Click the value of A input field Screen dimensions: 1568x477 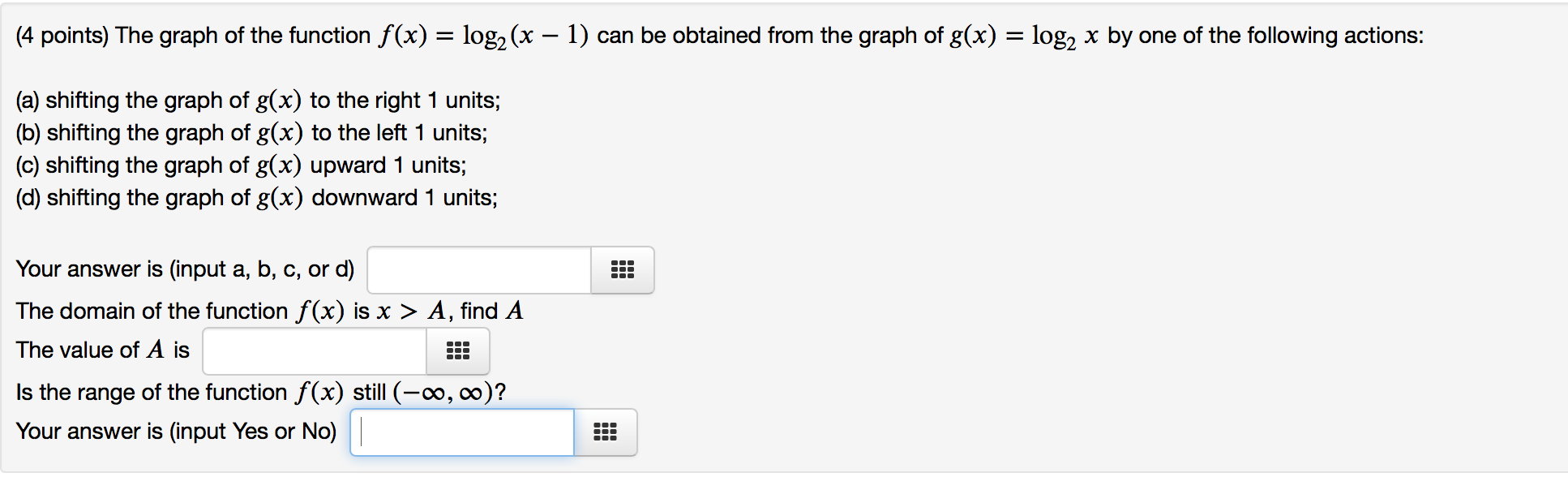pos(314,350)
